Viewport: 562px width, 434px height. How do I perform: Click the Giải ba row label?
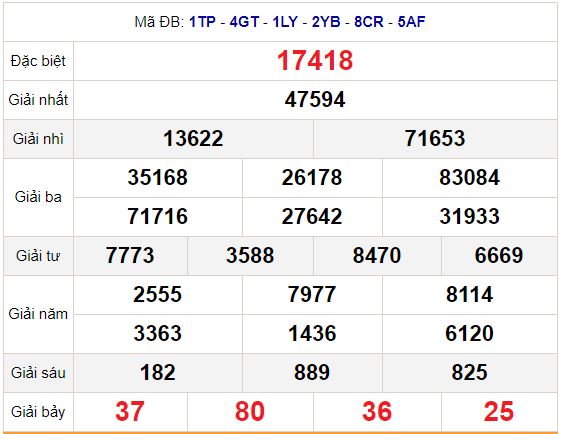[x=38, y=197]
